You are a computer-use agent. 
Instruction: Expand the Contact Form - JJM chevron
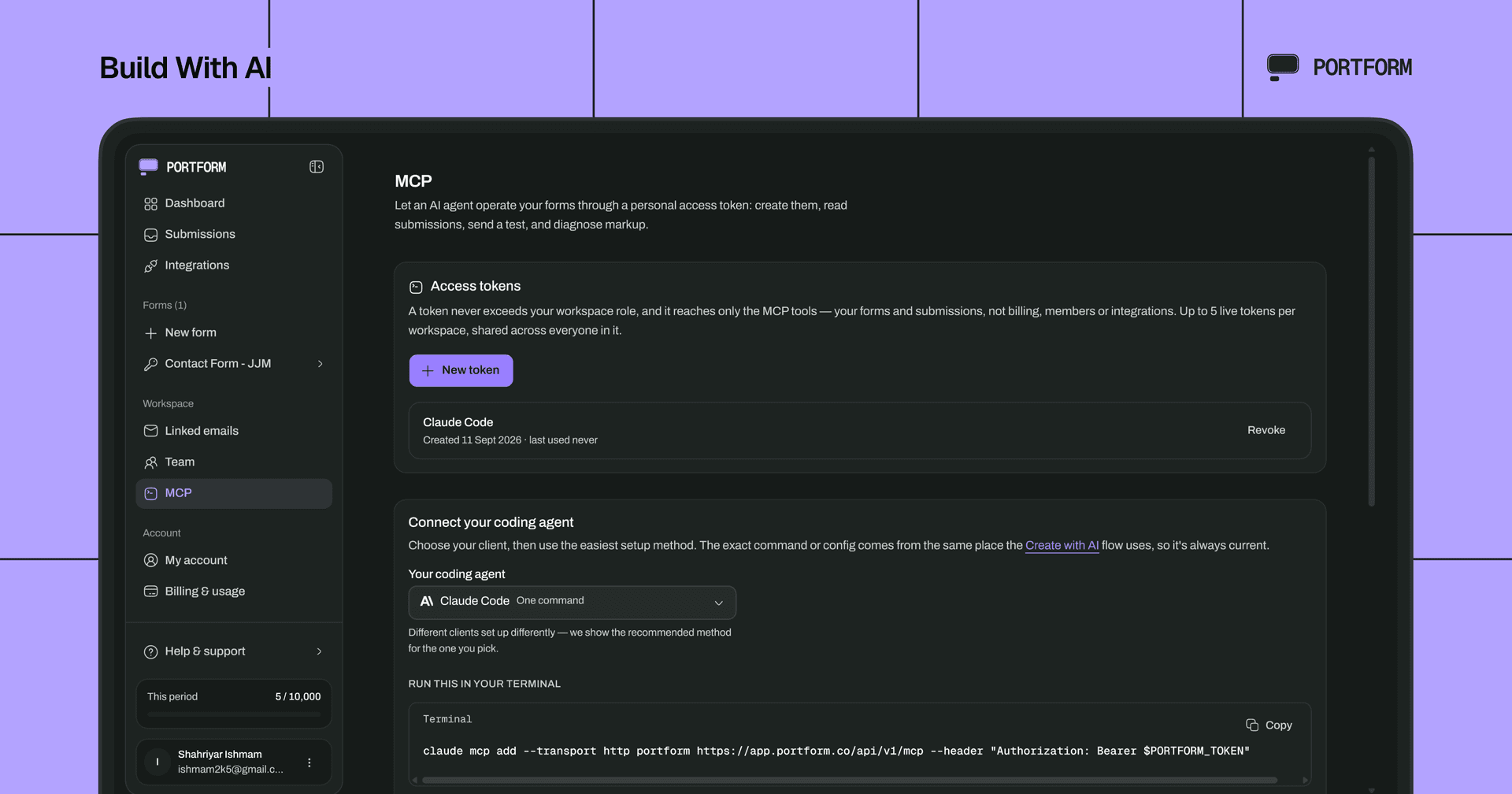click(320, 364)
